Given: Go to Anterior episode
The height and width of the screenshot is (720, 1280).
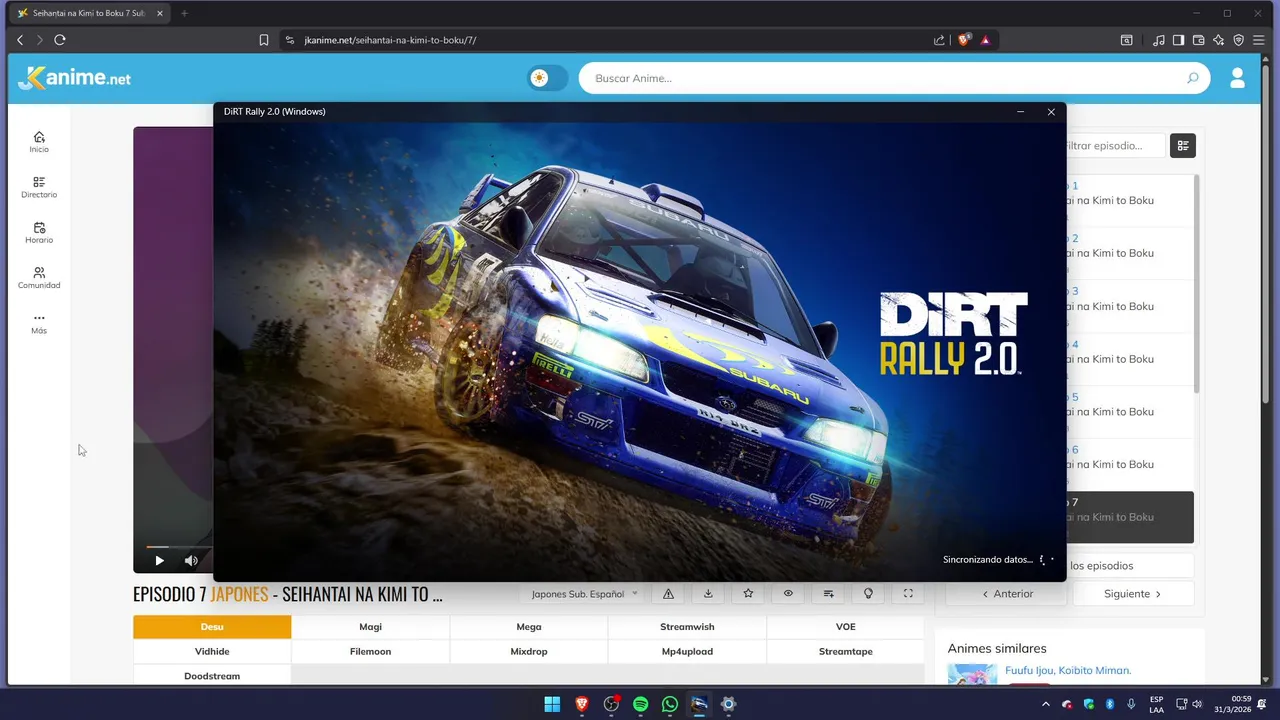Looking at the screenshot, I should point(1008,594).
